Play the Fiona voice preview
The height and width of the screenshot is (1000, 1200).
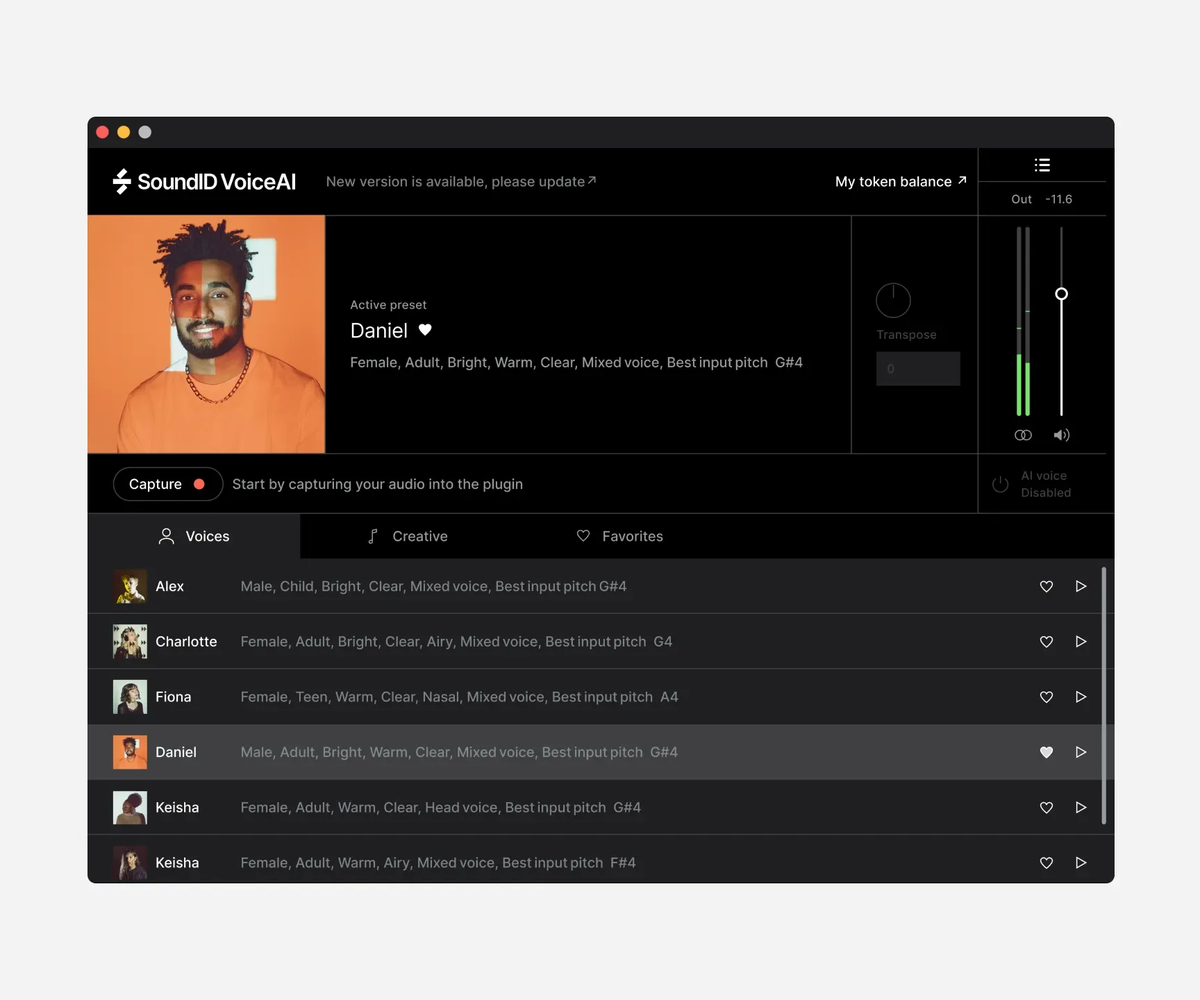1081,697
